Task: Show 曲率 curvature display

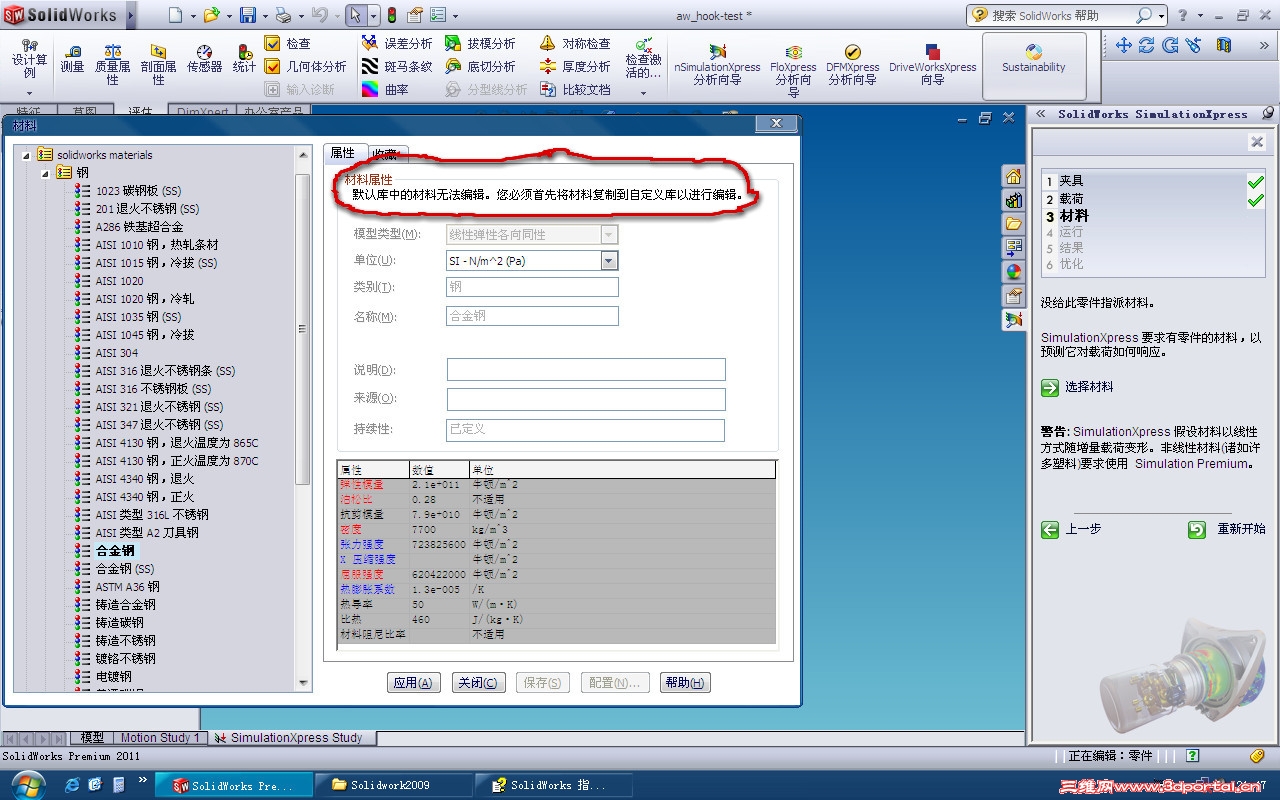Action: pyautogui.click(x=386, y=90)
